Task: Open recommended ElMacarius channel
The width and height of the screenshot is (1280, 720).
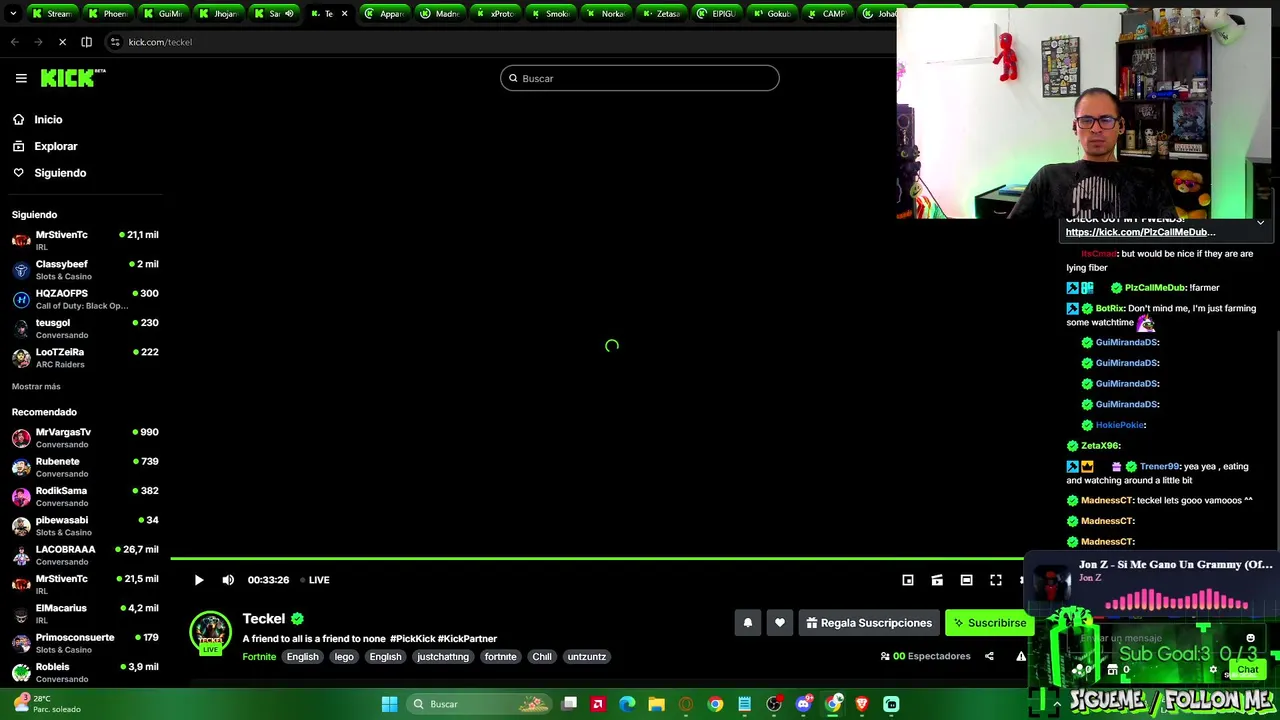Action: click(x=85, y=613)
